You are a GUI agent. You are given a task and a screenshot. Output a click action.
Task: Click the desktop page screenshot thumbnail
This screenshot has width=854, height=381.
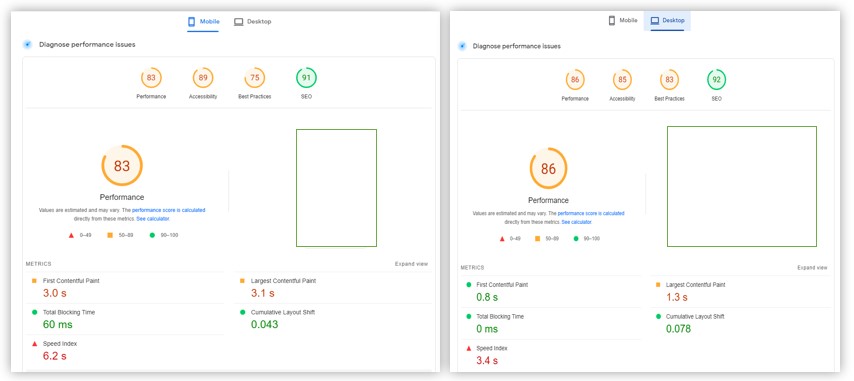coord(742,186)
